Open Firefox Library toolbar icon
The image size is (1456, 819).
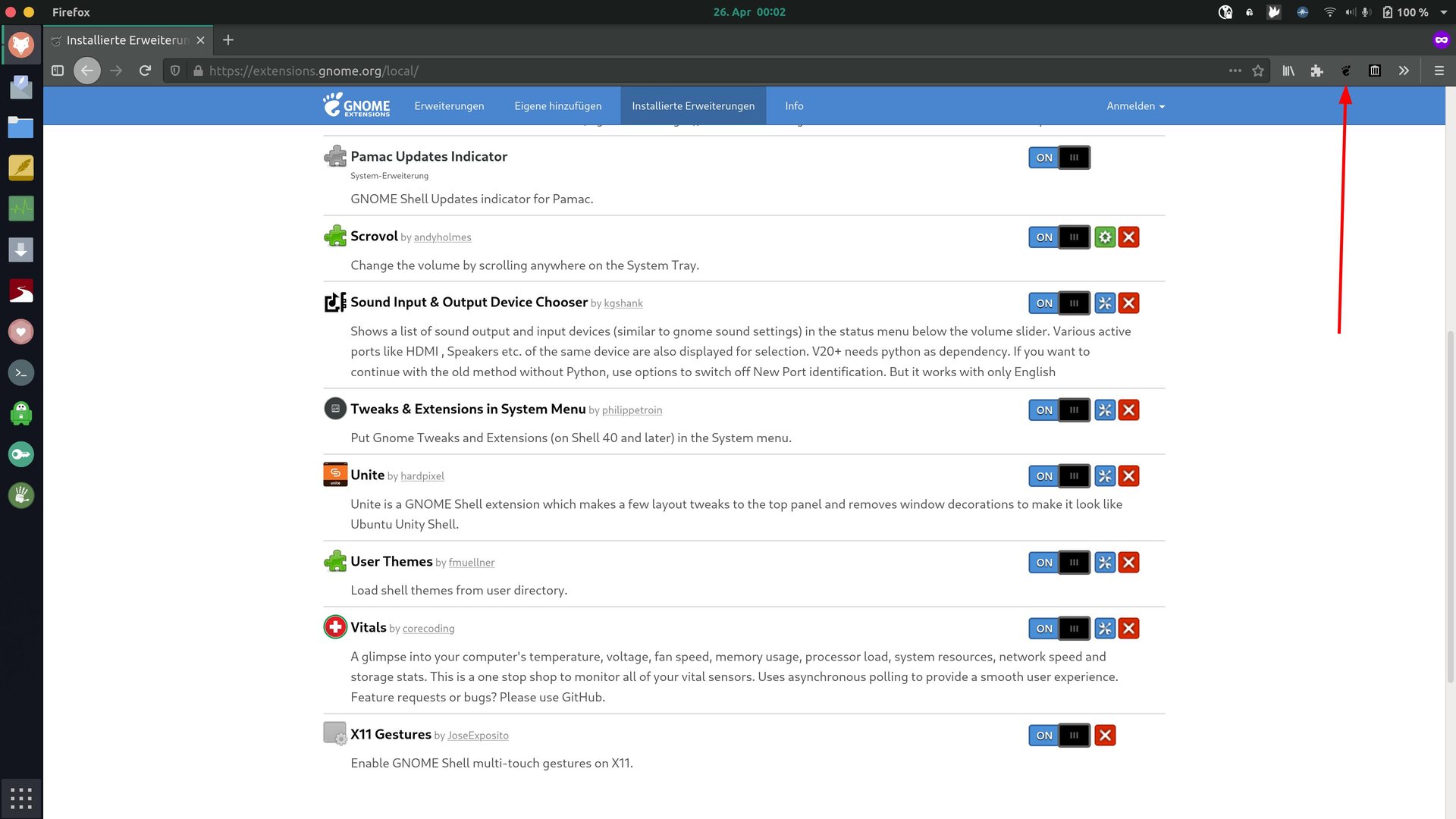pyautogui.click(x=1288, y=71)
